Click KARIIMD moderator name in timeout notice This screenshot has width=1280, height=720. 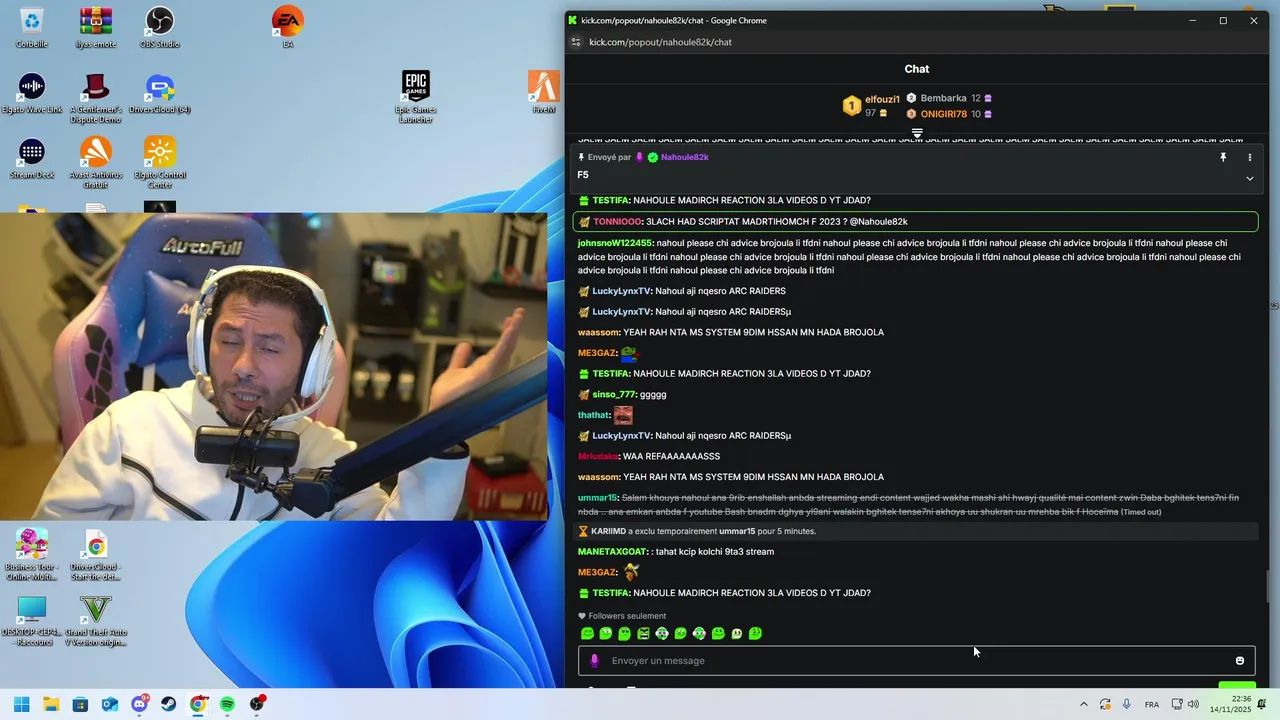coord(608,531)
